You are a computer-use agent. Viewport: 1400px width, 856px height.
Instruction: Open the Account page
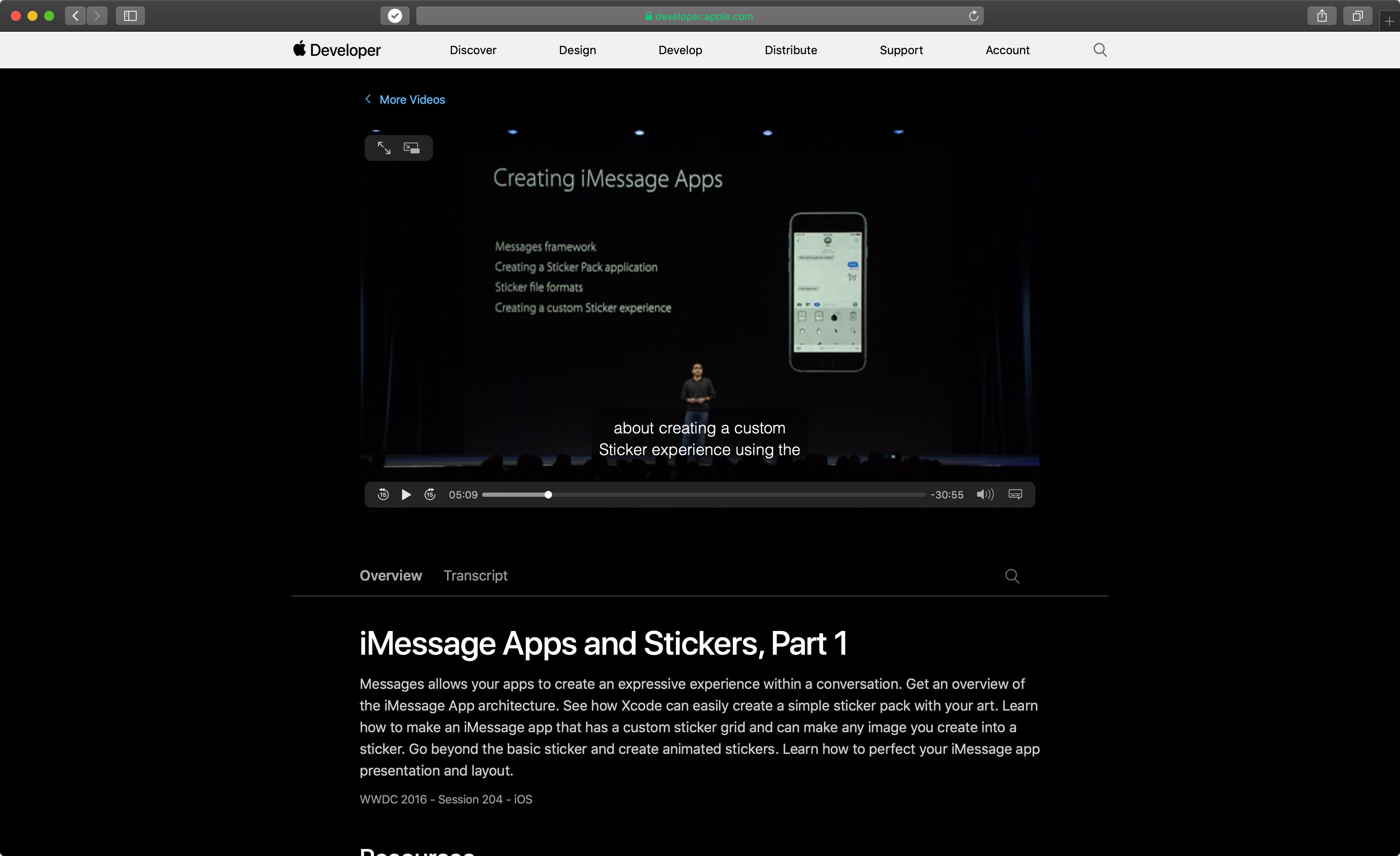[1007, 50]
